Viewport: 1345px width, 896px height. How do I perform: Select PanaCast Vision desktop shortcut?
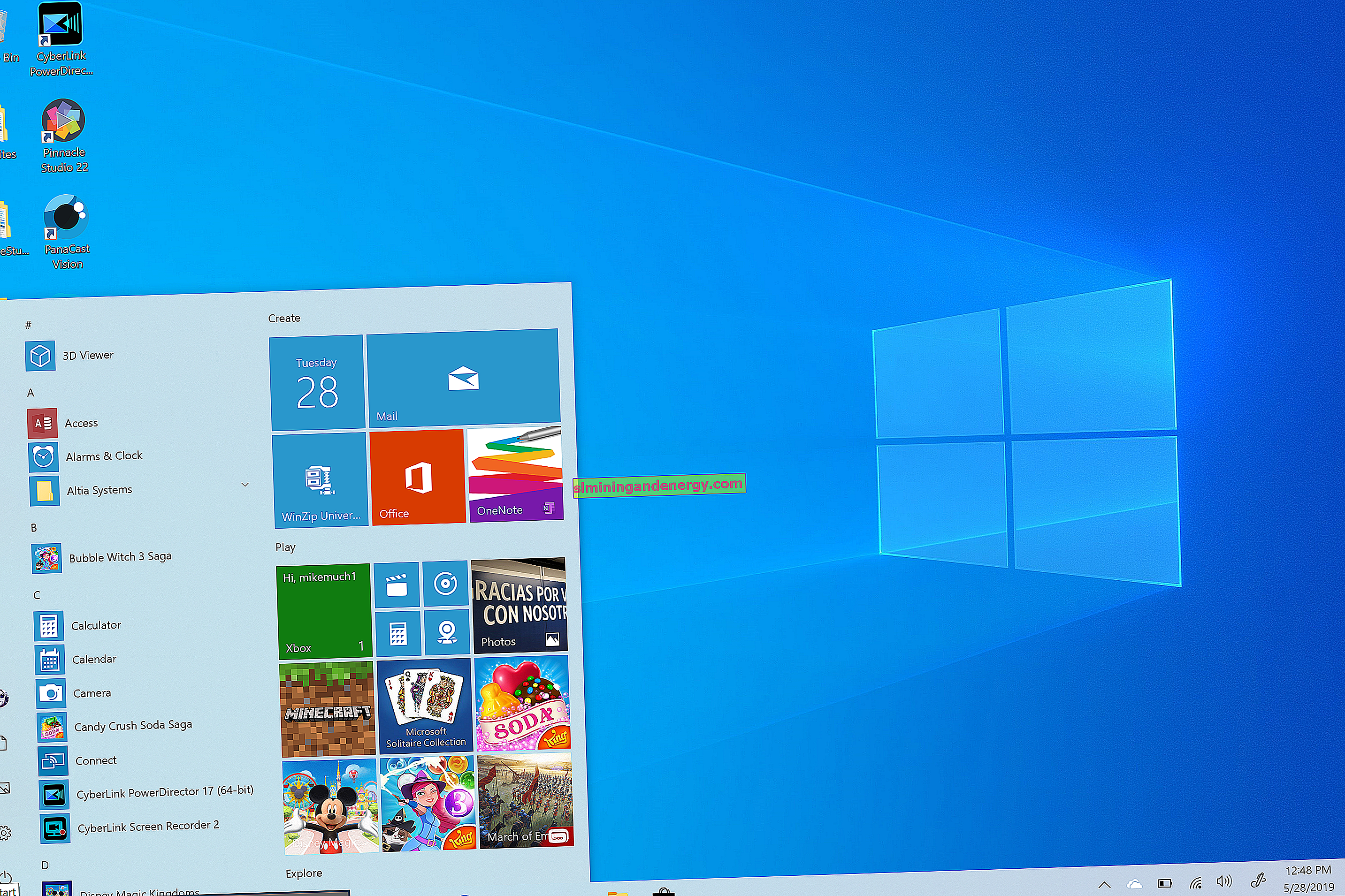click(x=67, y=233)
